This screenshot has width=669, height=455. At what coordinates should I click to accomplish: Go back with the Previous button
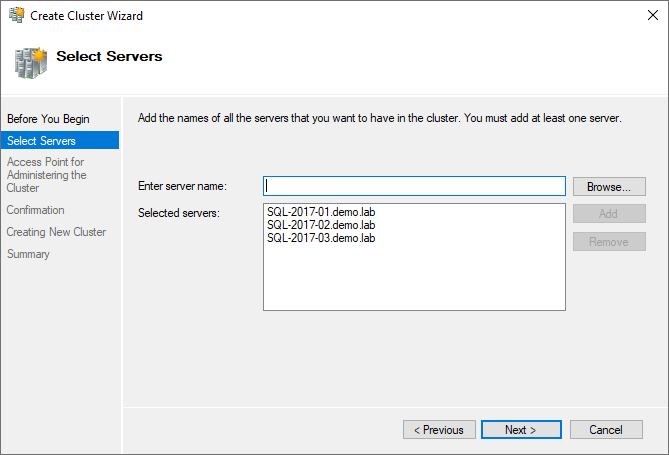439,430
